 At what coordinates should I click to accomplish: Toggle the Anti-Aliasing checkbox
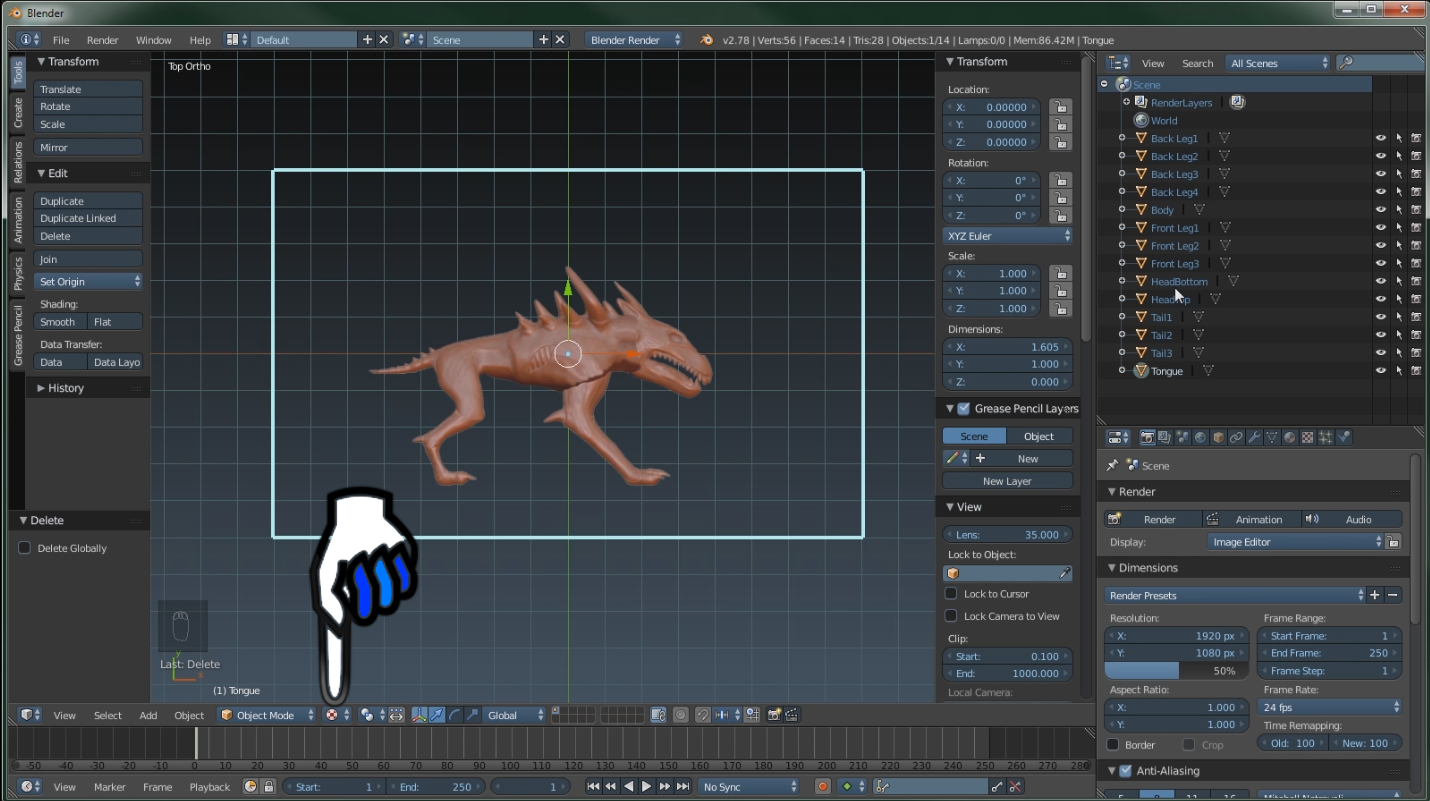pyautogui.click(x=1125, y=771)
